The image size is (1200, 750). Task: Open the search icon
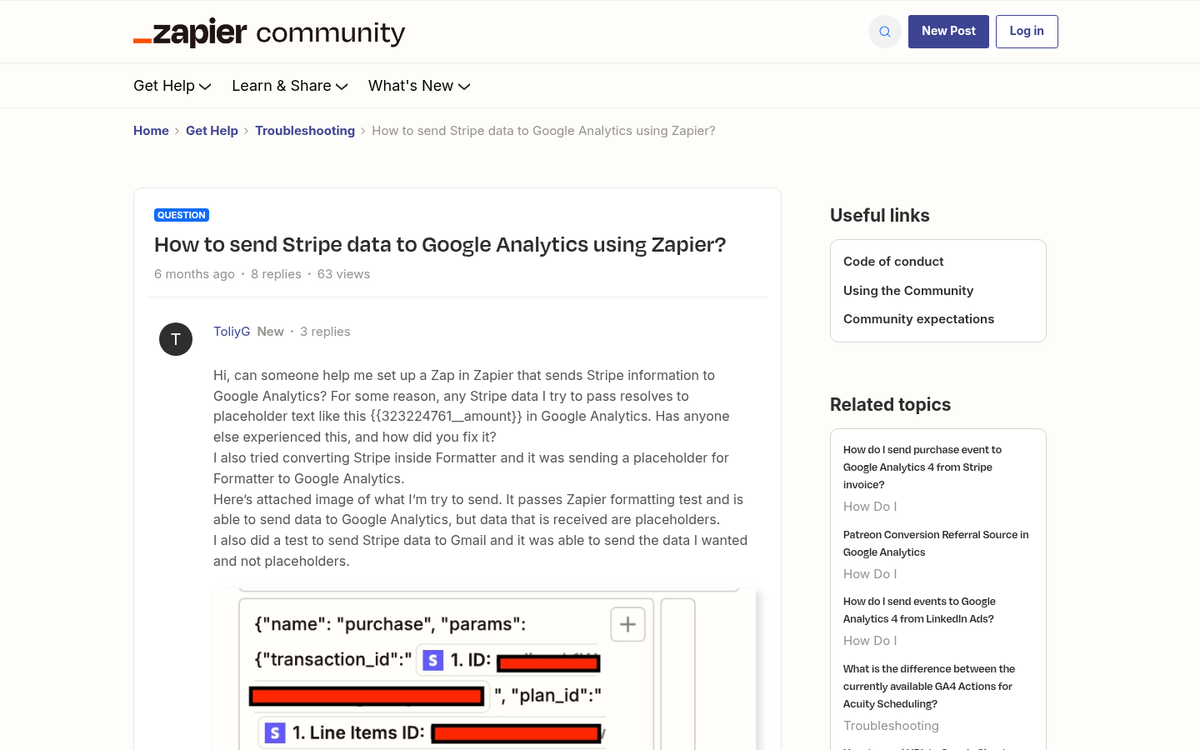point(884,31)
